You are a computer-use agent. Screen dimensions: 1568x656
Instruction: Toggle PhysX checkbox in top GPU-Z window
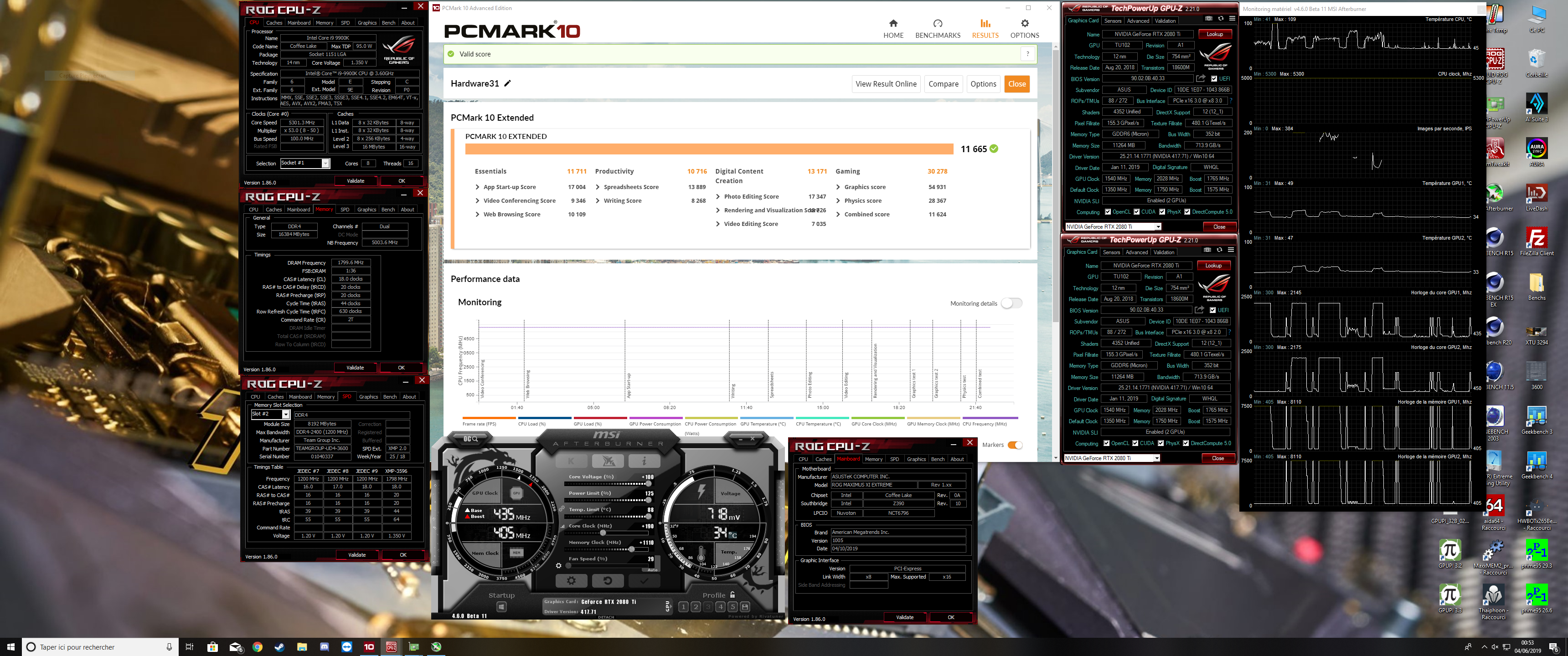pos(1162,212)
